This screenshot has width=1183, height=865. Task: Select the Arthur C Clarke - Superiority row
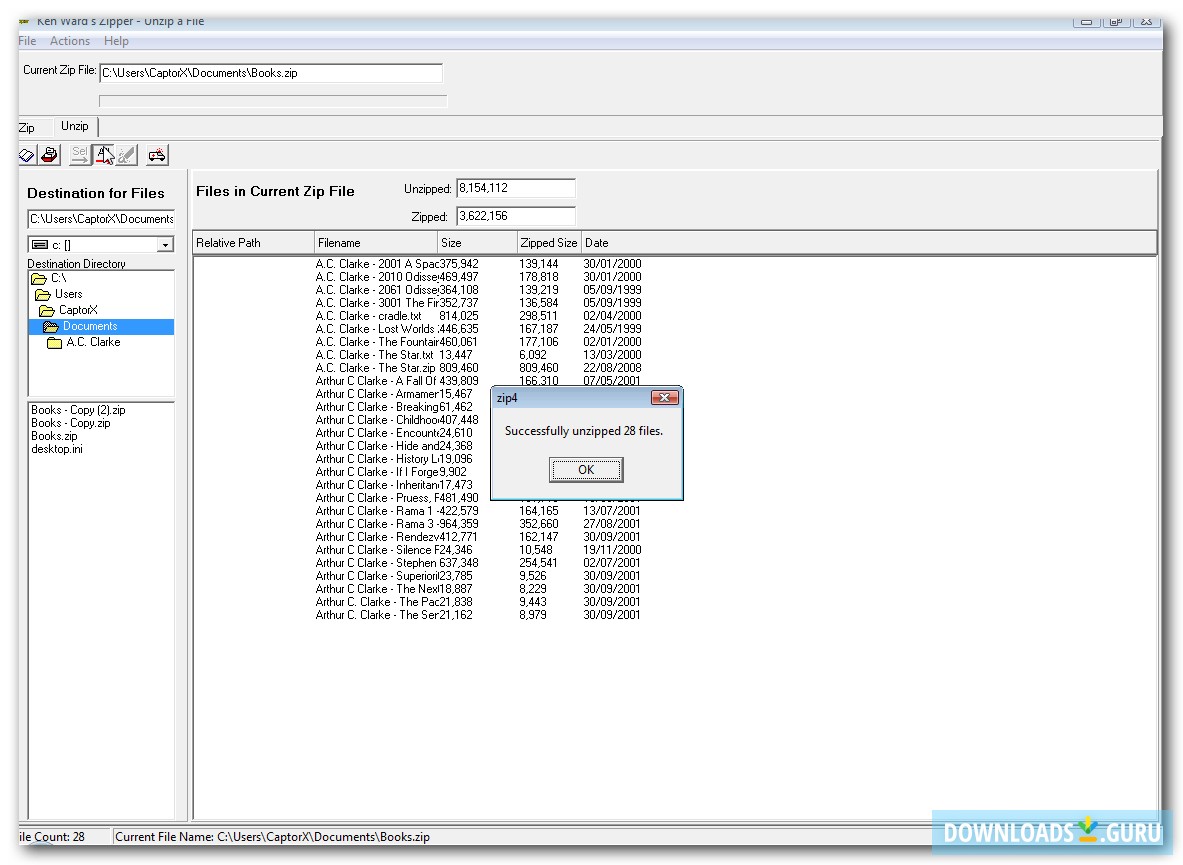[478, 576]
